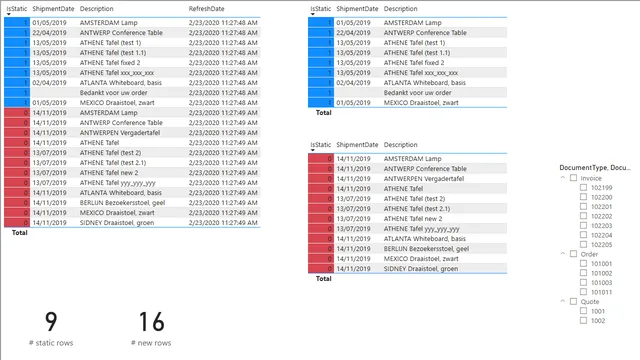Select the 9 static rows card

[x=51, y=328]
